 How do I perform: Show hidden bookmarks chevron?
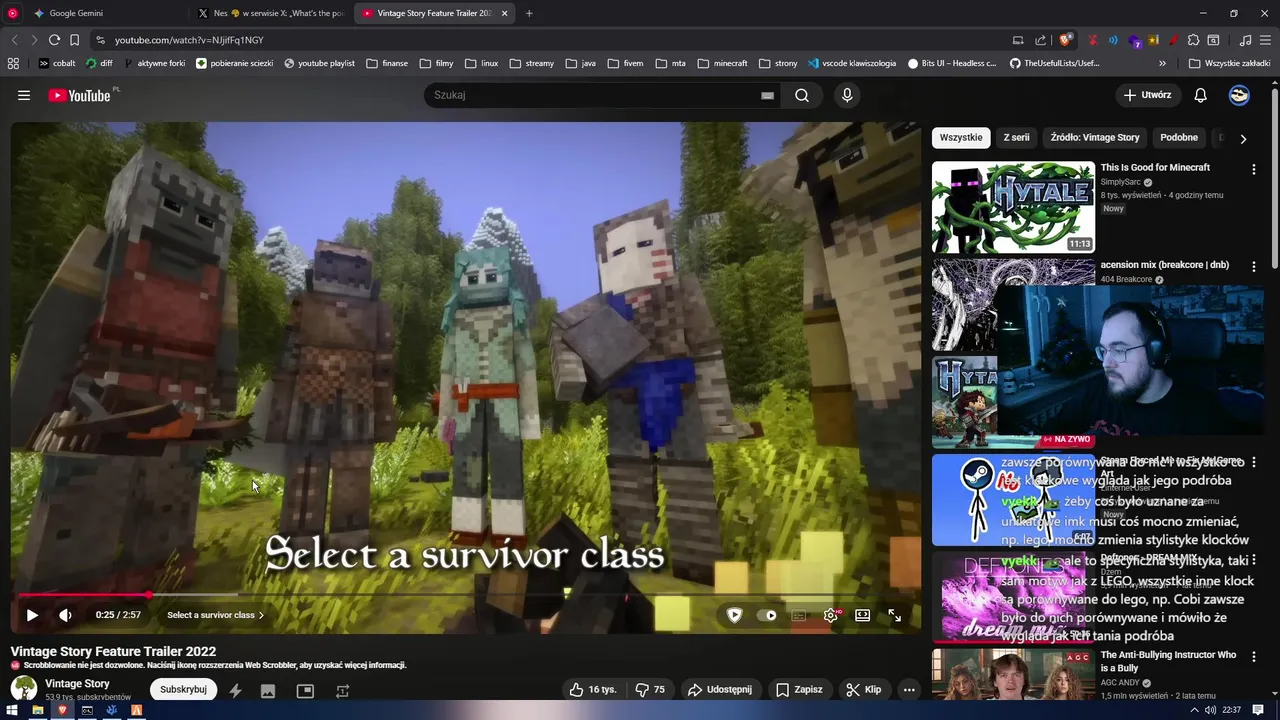coord(1162,63)
